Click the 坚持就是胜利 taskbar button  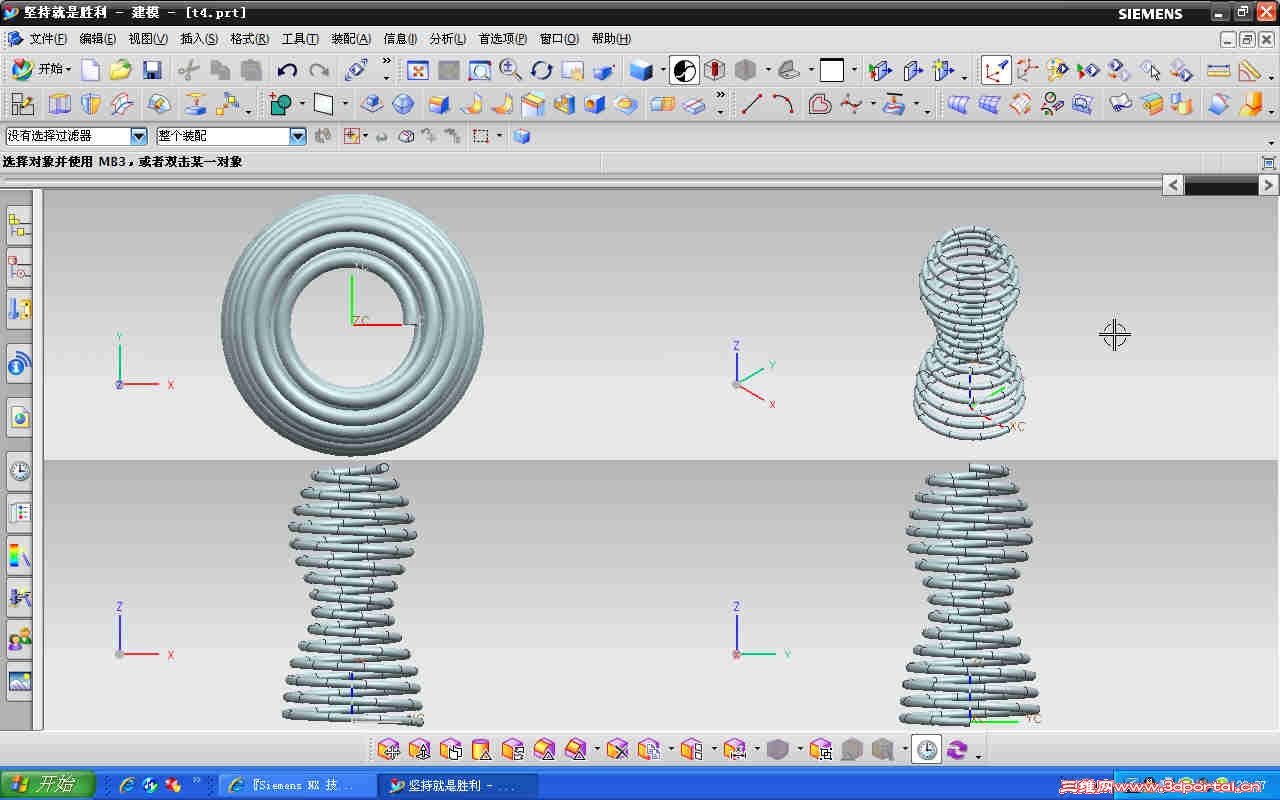[x=458, y=785]
